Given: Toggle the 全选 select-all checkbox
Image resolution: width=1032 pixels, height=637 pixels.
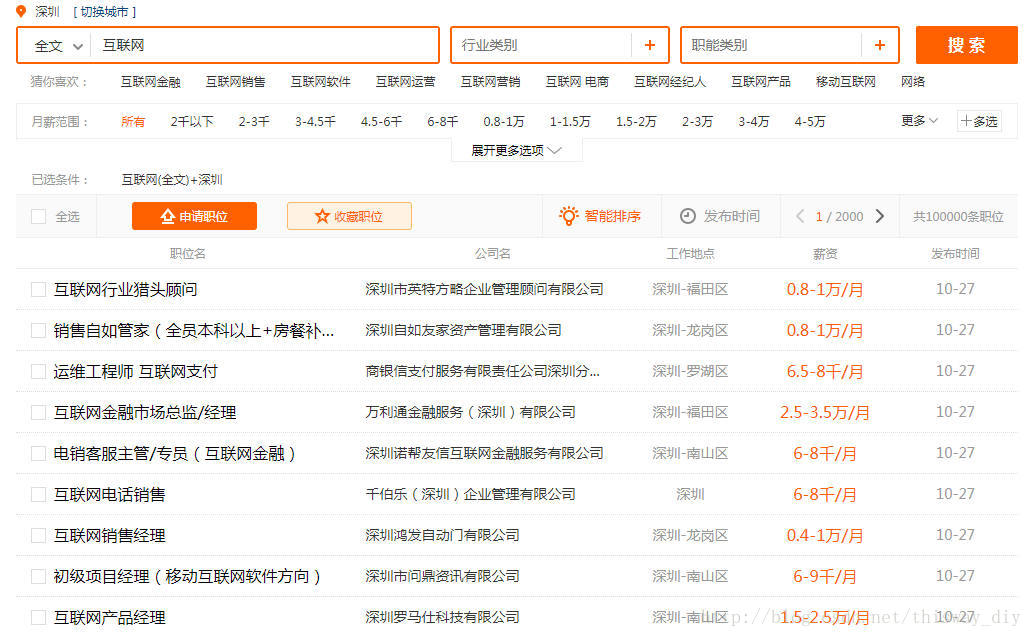Looking at the screenshot, I should pyautogui.click(x=39, y=217).
